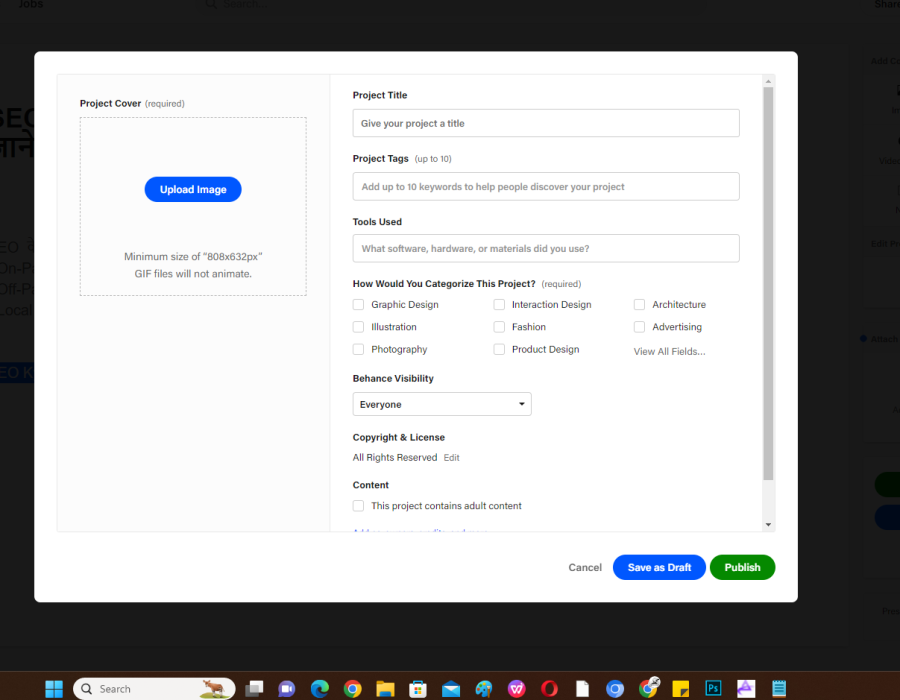Click the scrollbar down arrow
Viewport: 900px width, 700px height.
pyautogui.click(x=768, y=524)
